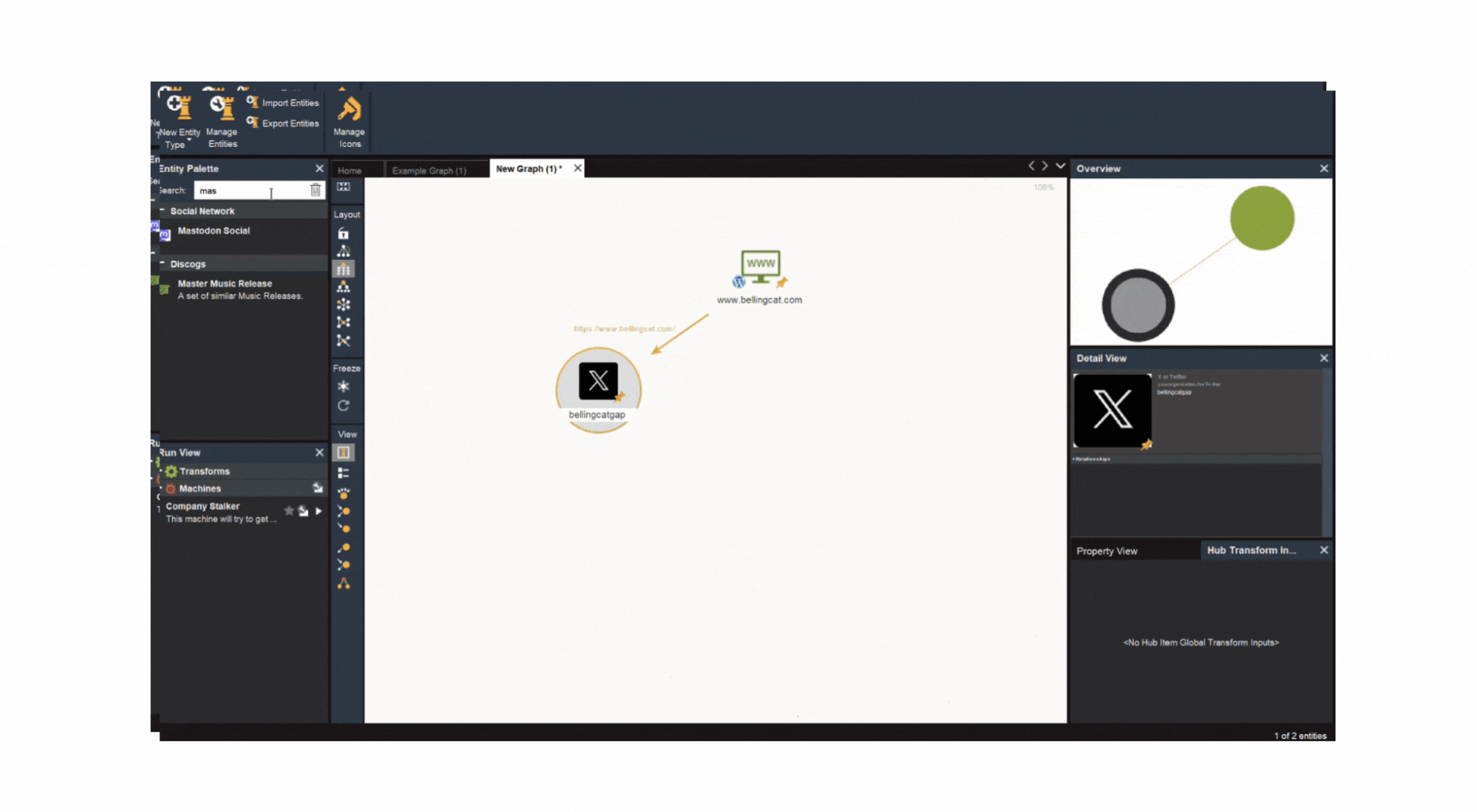Collapse the Social Network category
This screenshot has height=812, width=1477.
click(x=163, y=211)
